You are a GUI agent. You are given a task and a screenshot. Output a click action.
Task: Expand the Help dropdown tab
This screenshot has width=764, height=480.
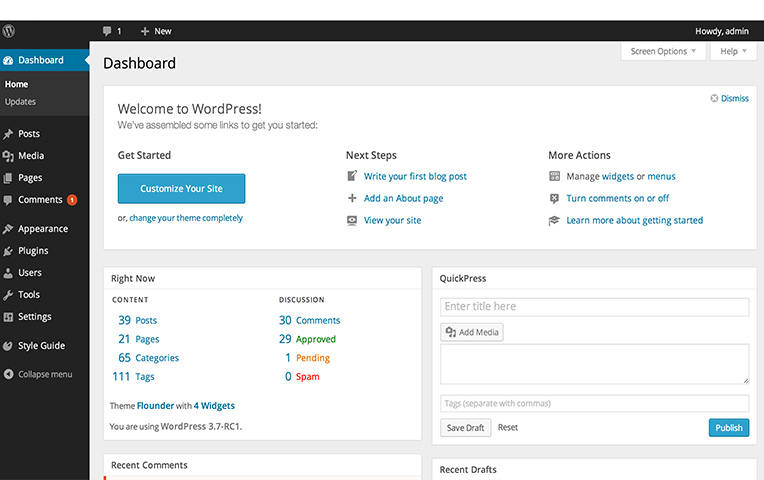tap(733, 51)
